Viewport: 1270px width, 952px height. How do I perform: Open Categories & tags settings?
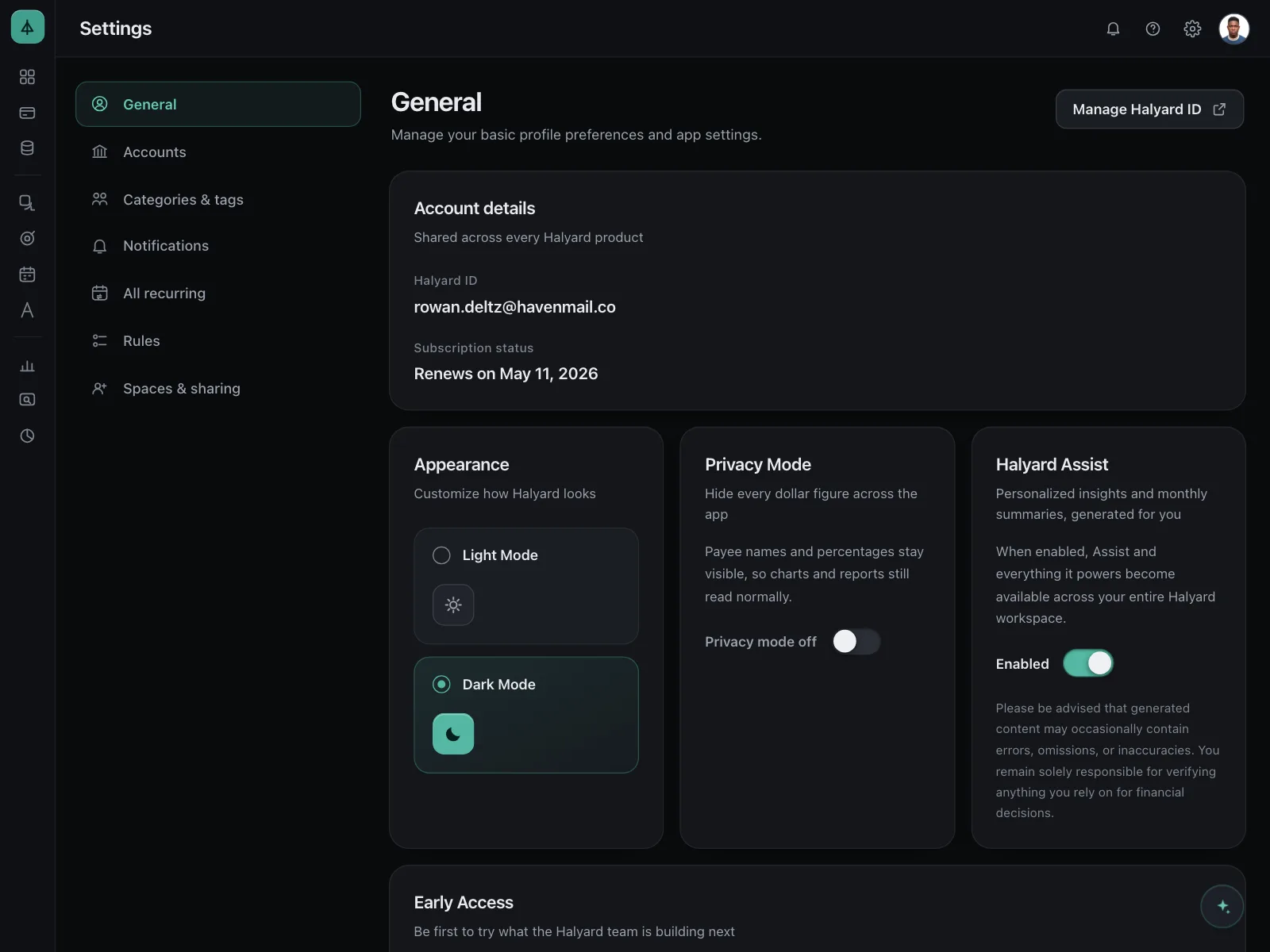click(x=218, y=199)
